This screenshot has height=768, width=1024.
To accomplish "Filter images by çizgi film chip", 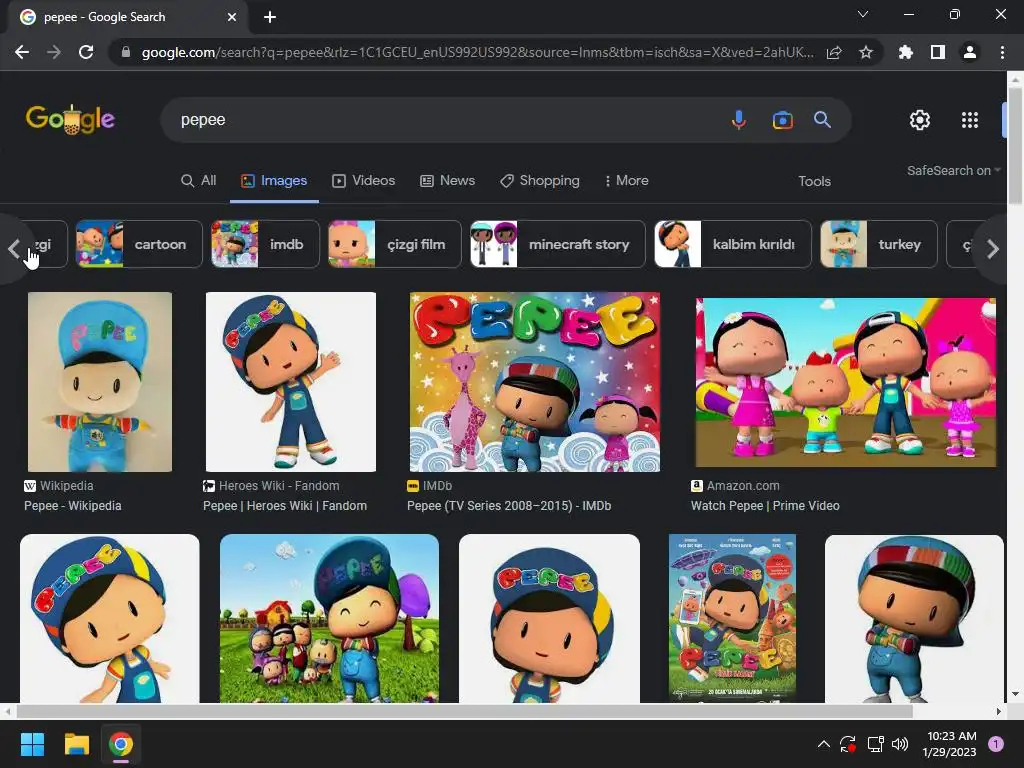I will [394, 244].
